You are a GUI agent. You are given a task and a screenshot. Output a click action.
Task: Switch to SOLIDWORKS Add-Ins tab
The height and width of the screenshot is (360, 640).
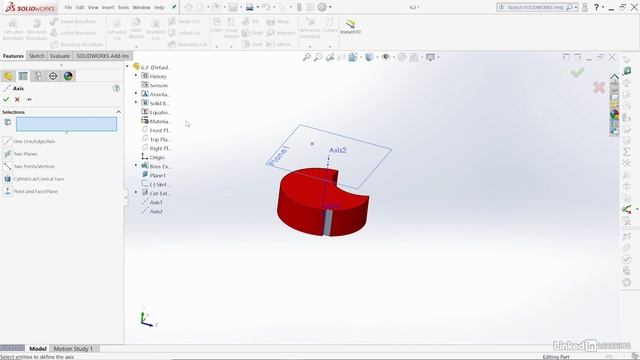pyautogui.click(x=102, y=56)
